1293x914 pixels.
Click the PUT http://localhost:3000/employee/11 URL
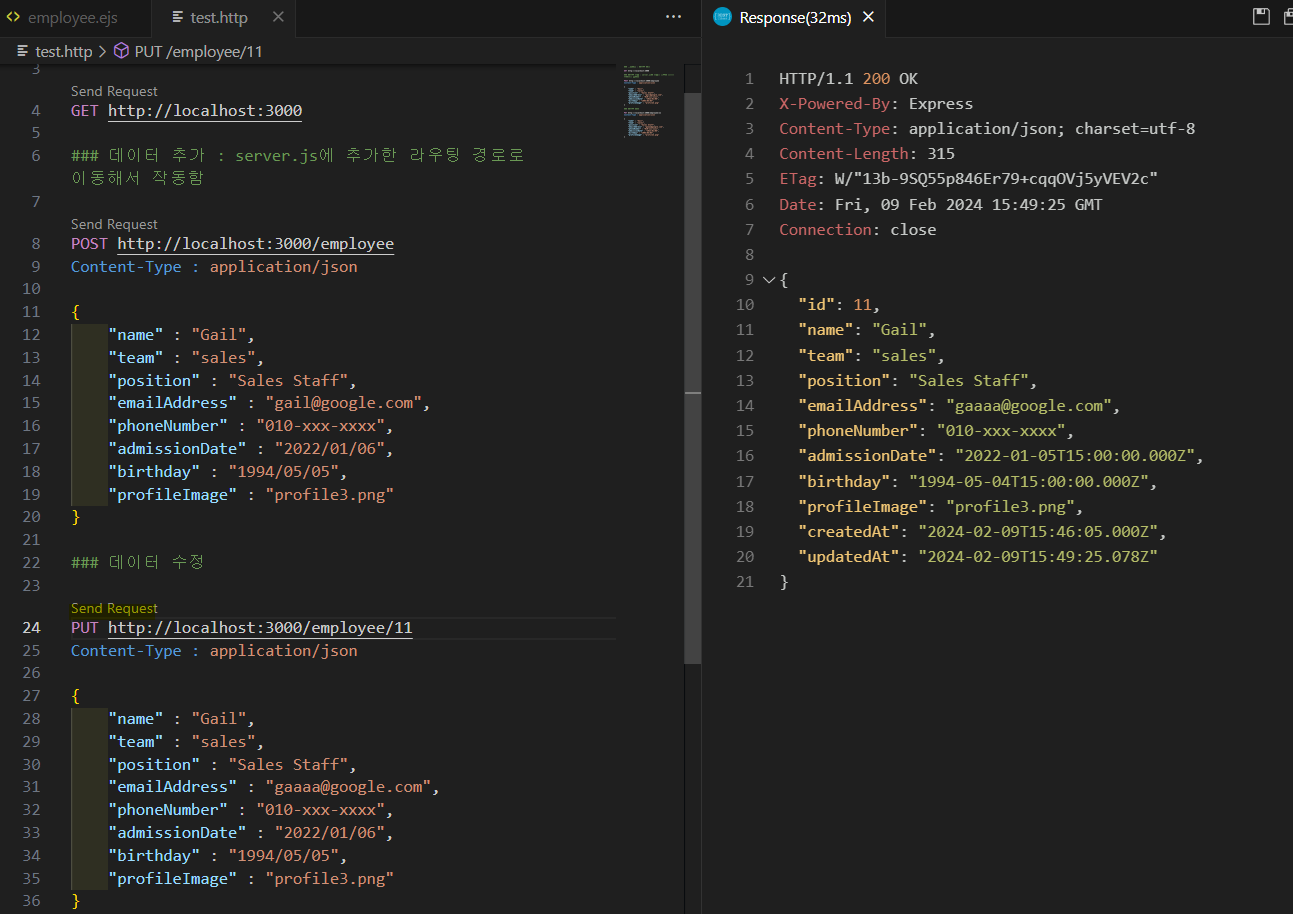[x=260, y=628]
